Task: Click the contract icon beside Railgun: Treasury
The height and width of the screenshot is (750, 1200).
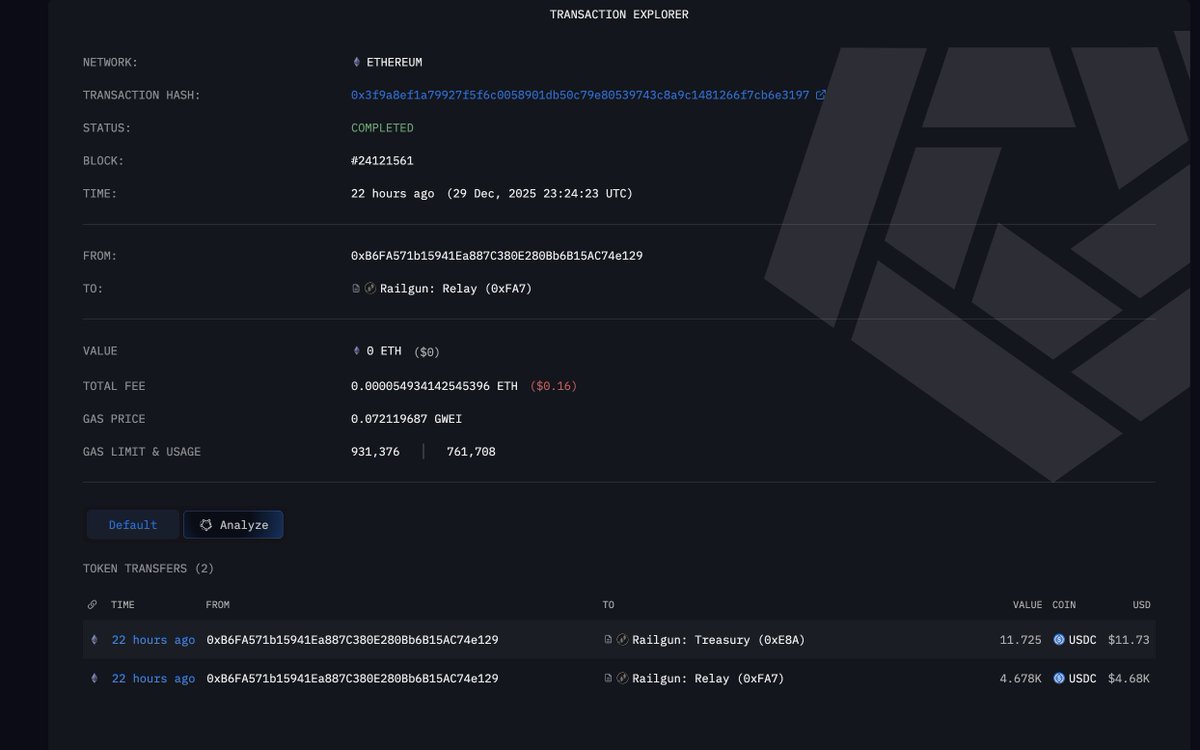Action: click(608, 640)
